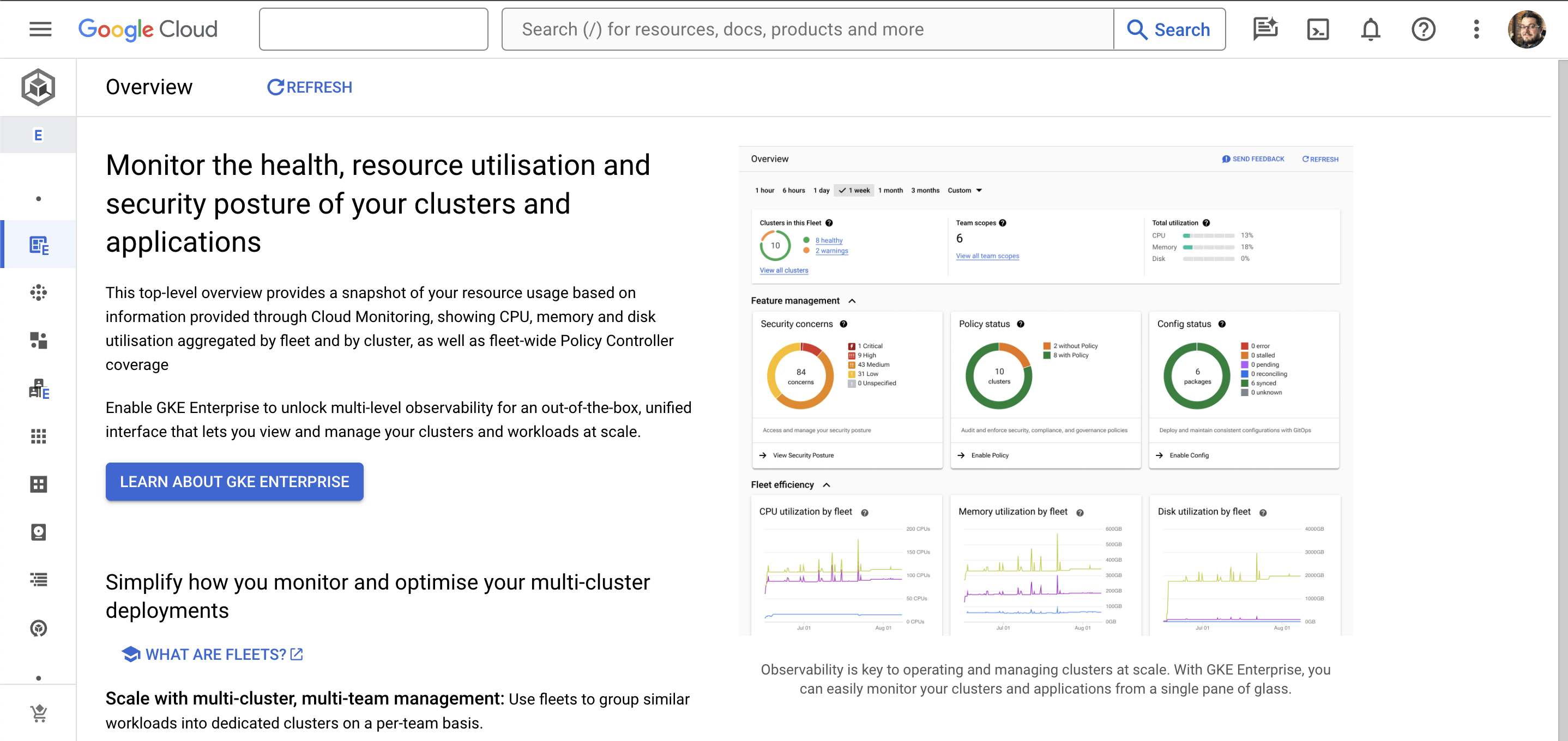Click '1 week' time range in preview image
The height and width of the screenshot is (741, 1568).
click(854, 190)
